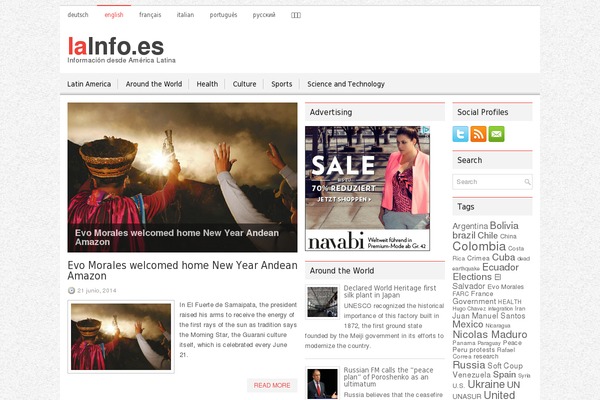Open the Twitter social profile icon
The width and height of the screenshot is (600, 400).
pos(460,134)
